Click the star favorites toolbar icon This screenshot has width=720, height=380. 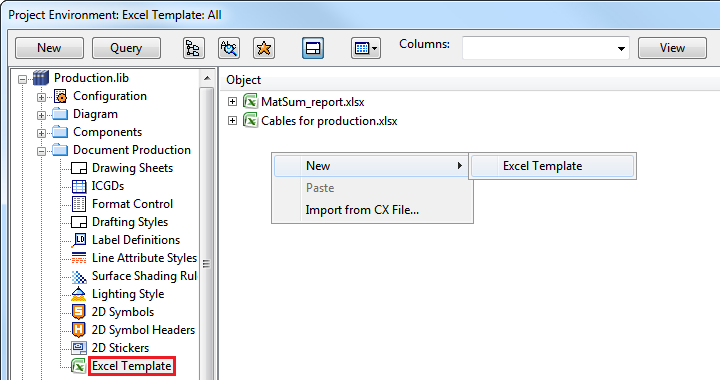(x=264, y=48)
